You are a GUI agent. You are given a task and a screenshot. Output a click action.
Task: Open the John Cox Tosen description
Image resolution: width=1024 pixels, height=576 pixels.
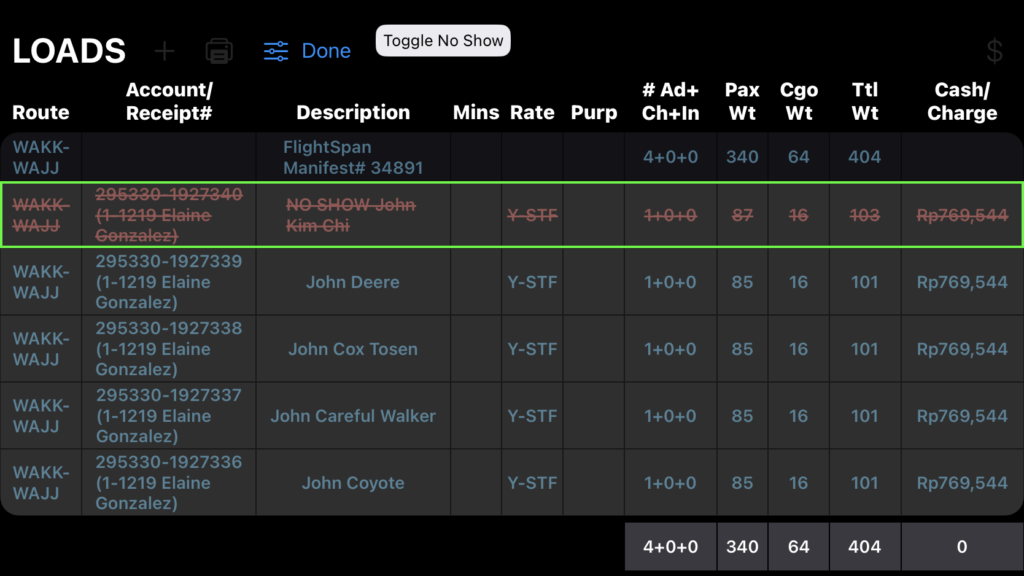(352, 349)
